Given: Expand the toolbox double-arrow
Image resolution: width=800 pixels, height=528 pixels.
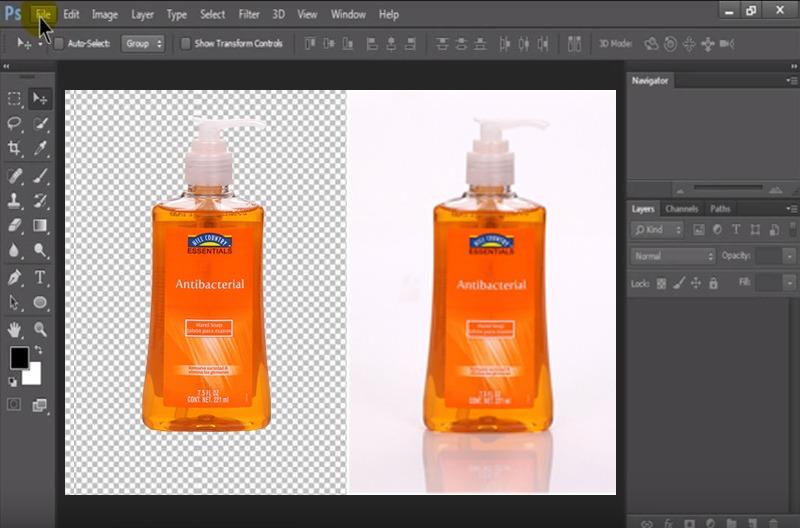Looking at the screenshot, I should pyautogui.click(x=6, y=66).
